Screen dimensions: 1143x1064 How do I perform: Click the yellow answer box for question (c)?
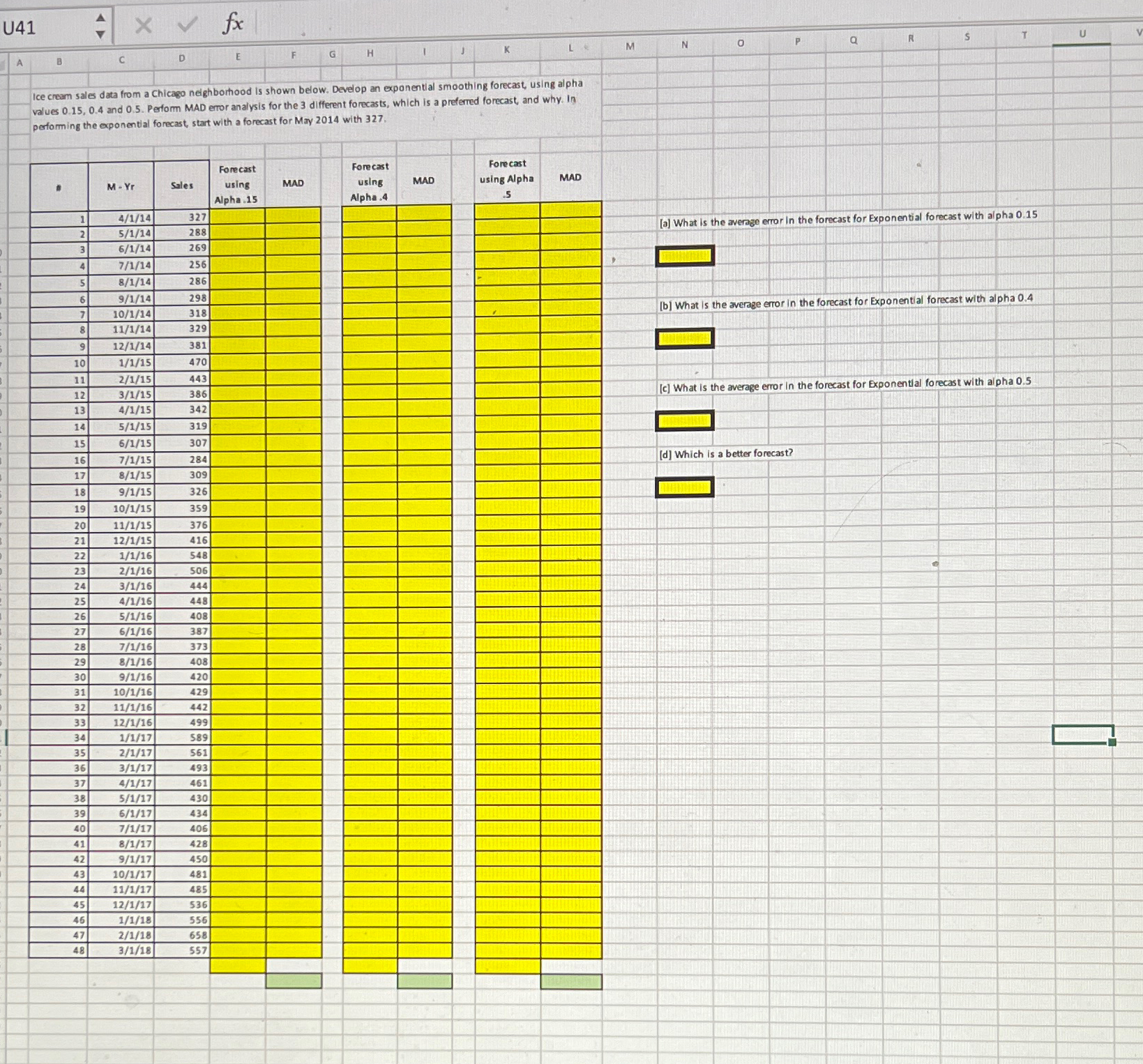[x=685, y=421]
